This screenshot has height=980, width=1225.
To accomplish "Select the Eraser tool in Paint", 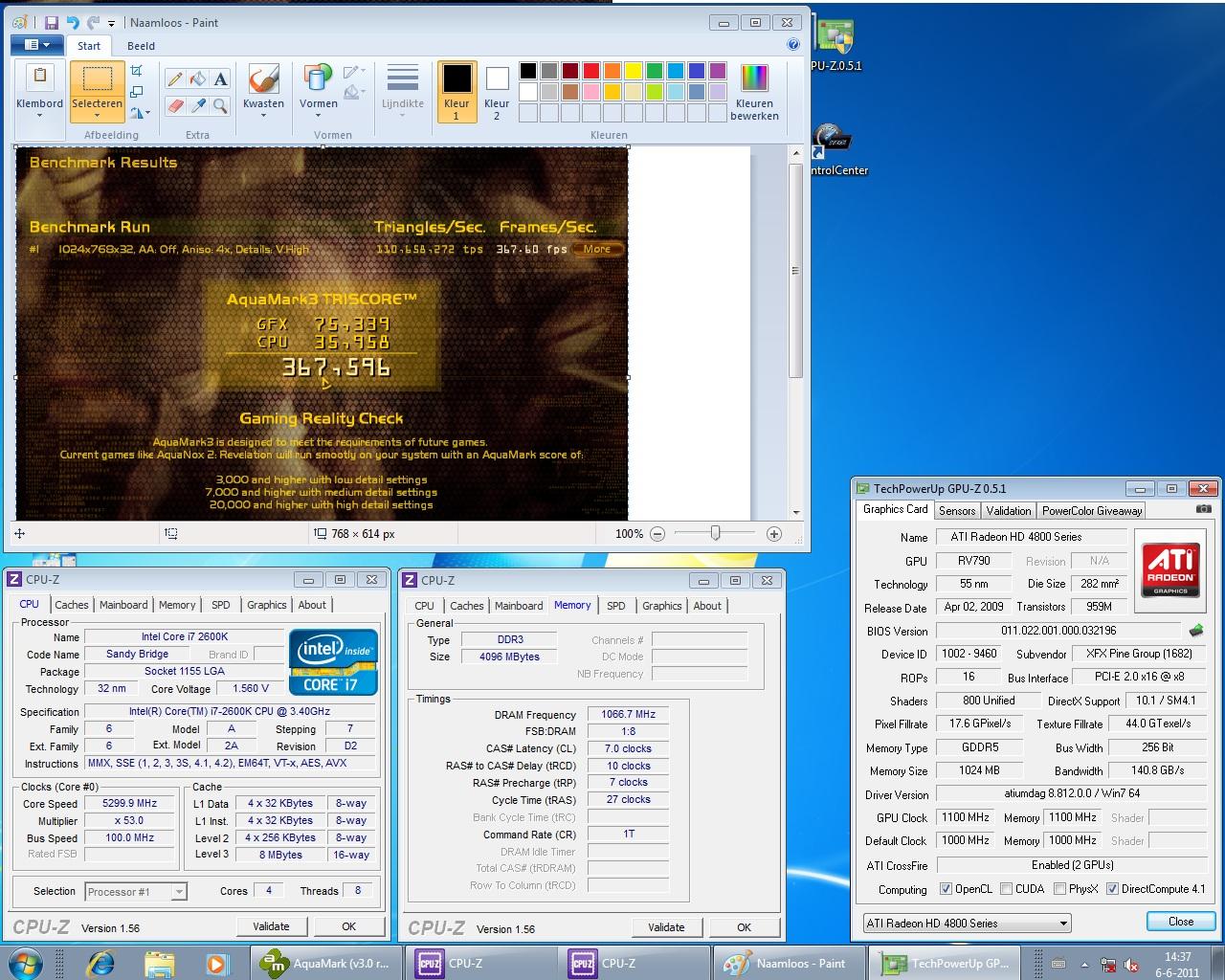I will click(174, 106).
